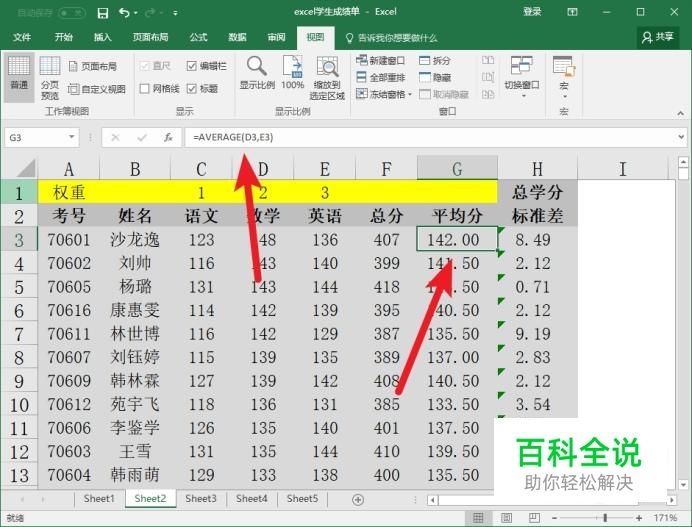This screenshot has width=692, height=527.
Task: Switch to the Sheet1 tab
Action: pos(99,499)
